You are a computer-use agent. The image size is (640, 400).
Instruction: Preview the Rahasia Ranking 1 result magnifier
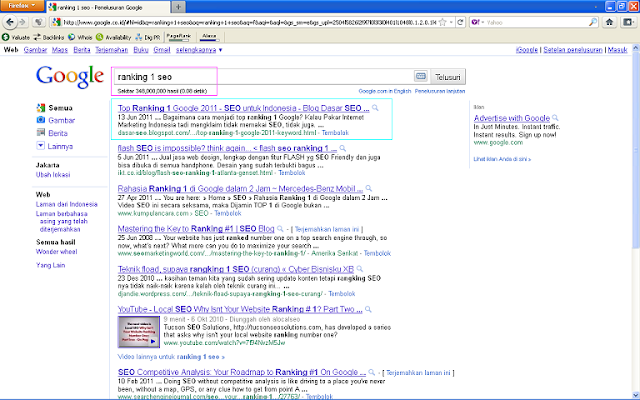point(369,188)
